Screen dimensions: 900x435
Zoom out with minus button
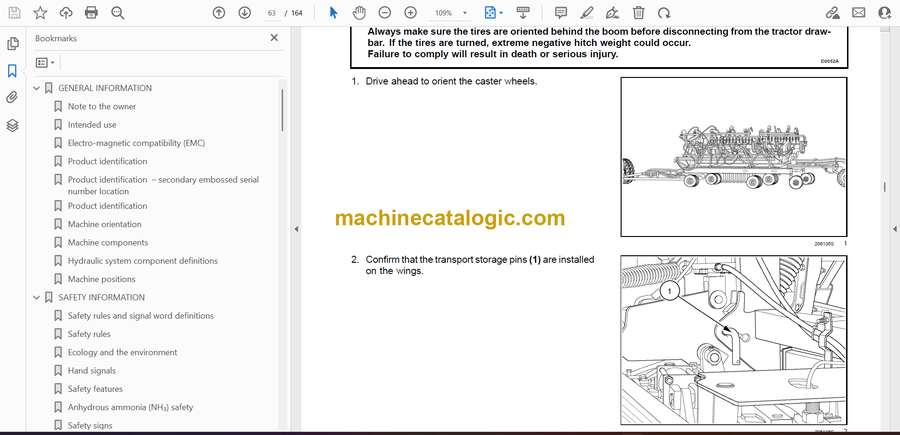click(385, 13)
